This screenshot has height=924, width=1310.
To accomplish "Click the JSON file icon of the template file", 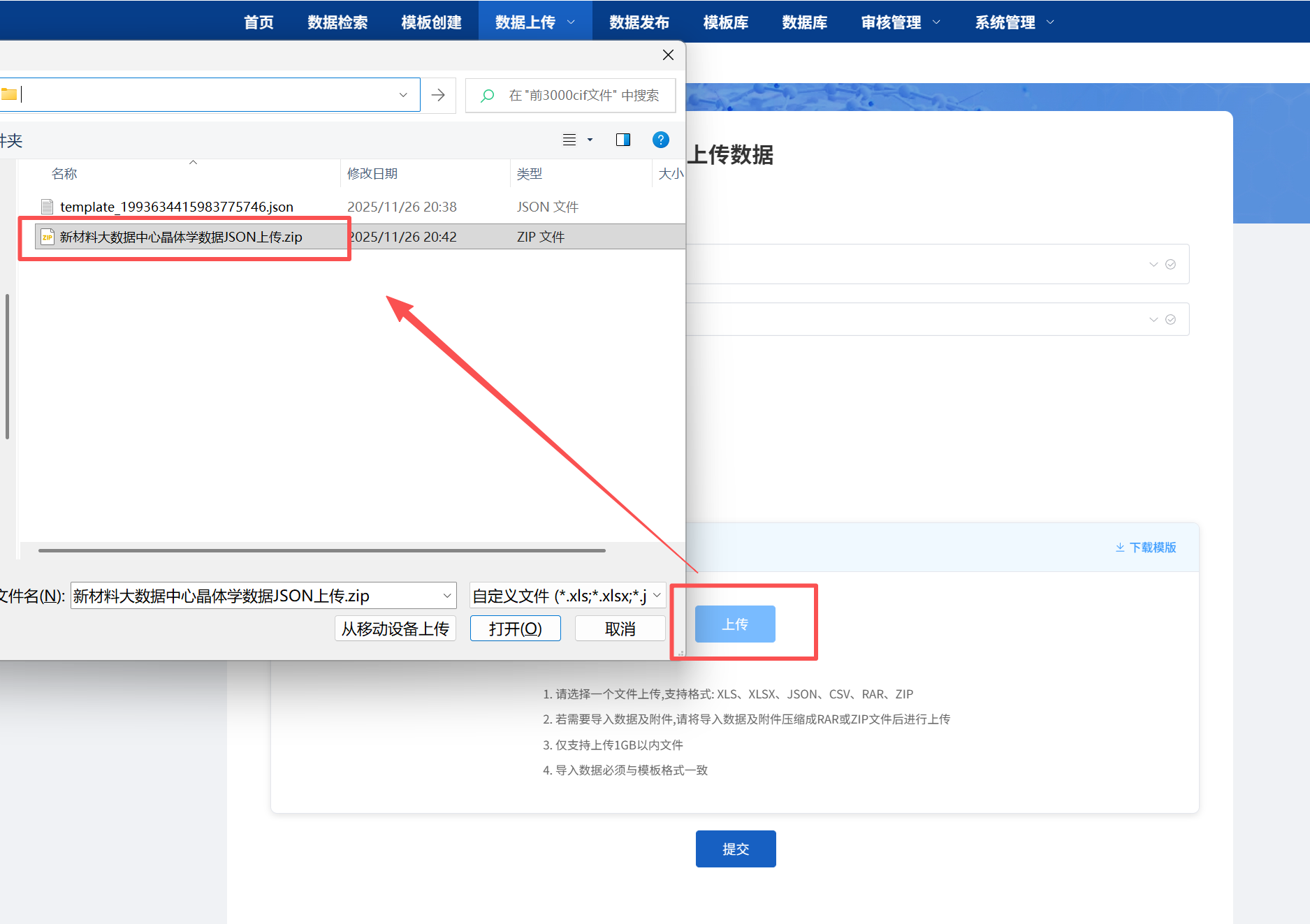I will pyautogui.click(x=47, y=206).
